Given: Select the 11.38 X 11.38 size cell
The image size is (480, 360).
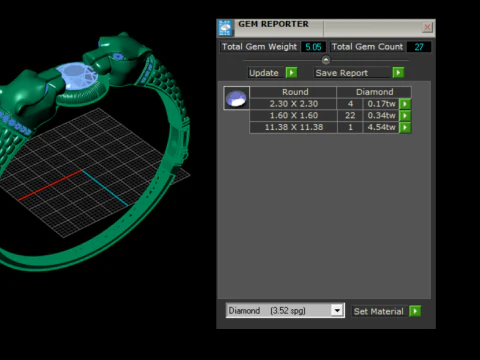Looking at the screenshot, I should coord(293,127).
